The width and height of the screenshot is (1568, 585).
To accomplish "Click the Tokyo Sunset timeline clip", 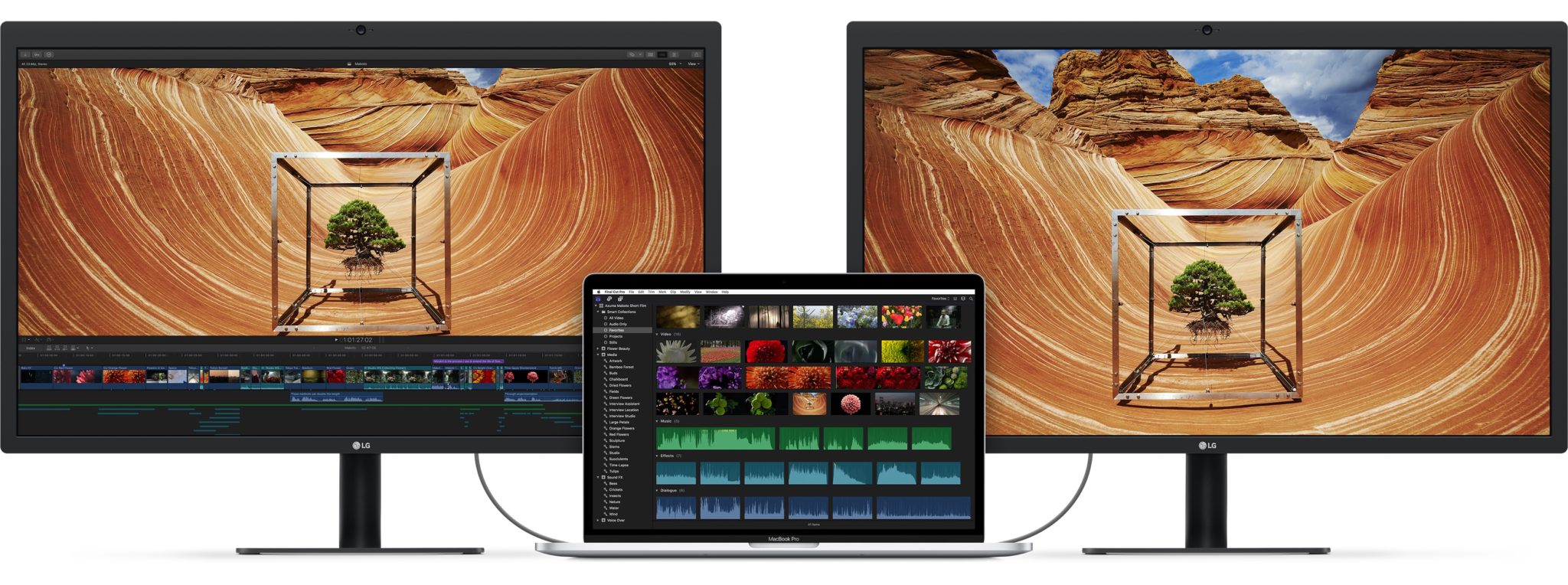I will 224,376.
